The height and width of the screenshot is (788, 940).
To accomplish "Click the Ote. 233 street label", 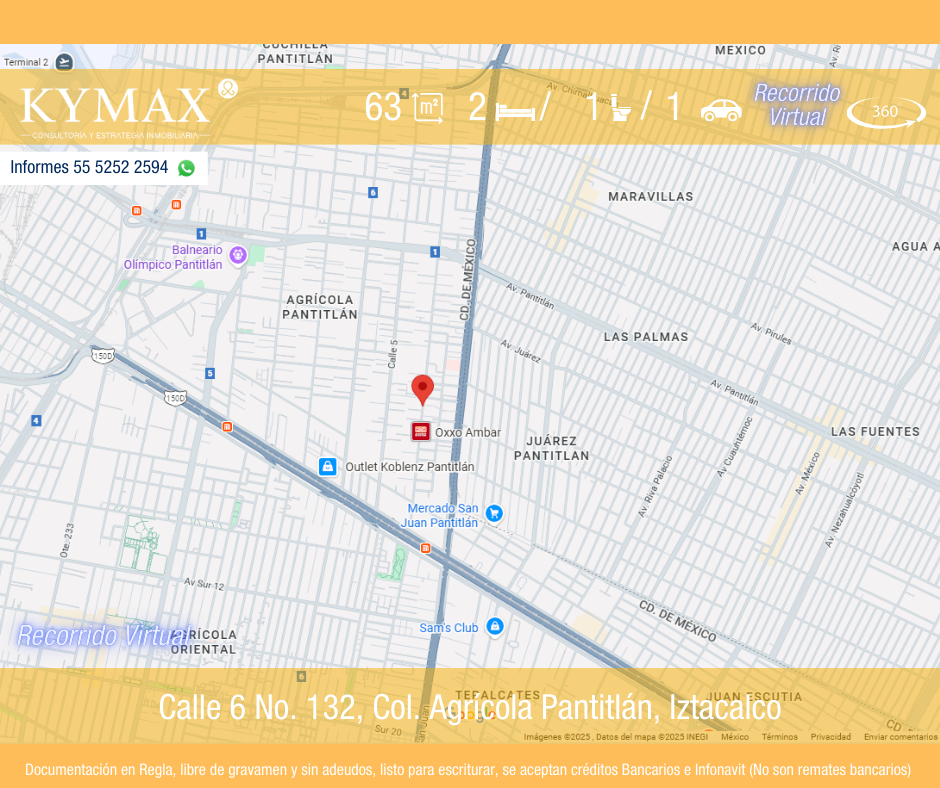I will pos(67,540).
